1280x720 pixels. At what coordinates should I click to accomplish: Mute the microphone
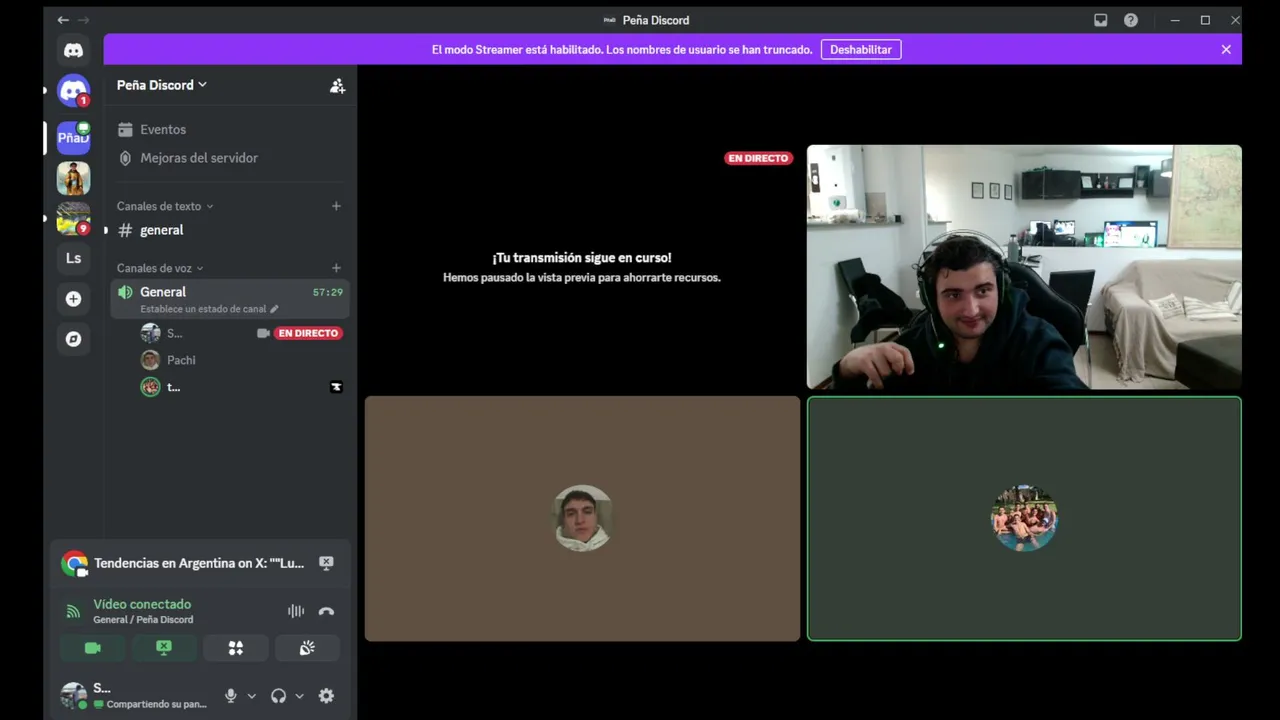pyautogui.click(x=231, y=696)
